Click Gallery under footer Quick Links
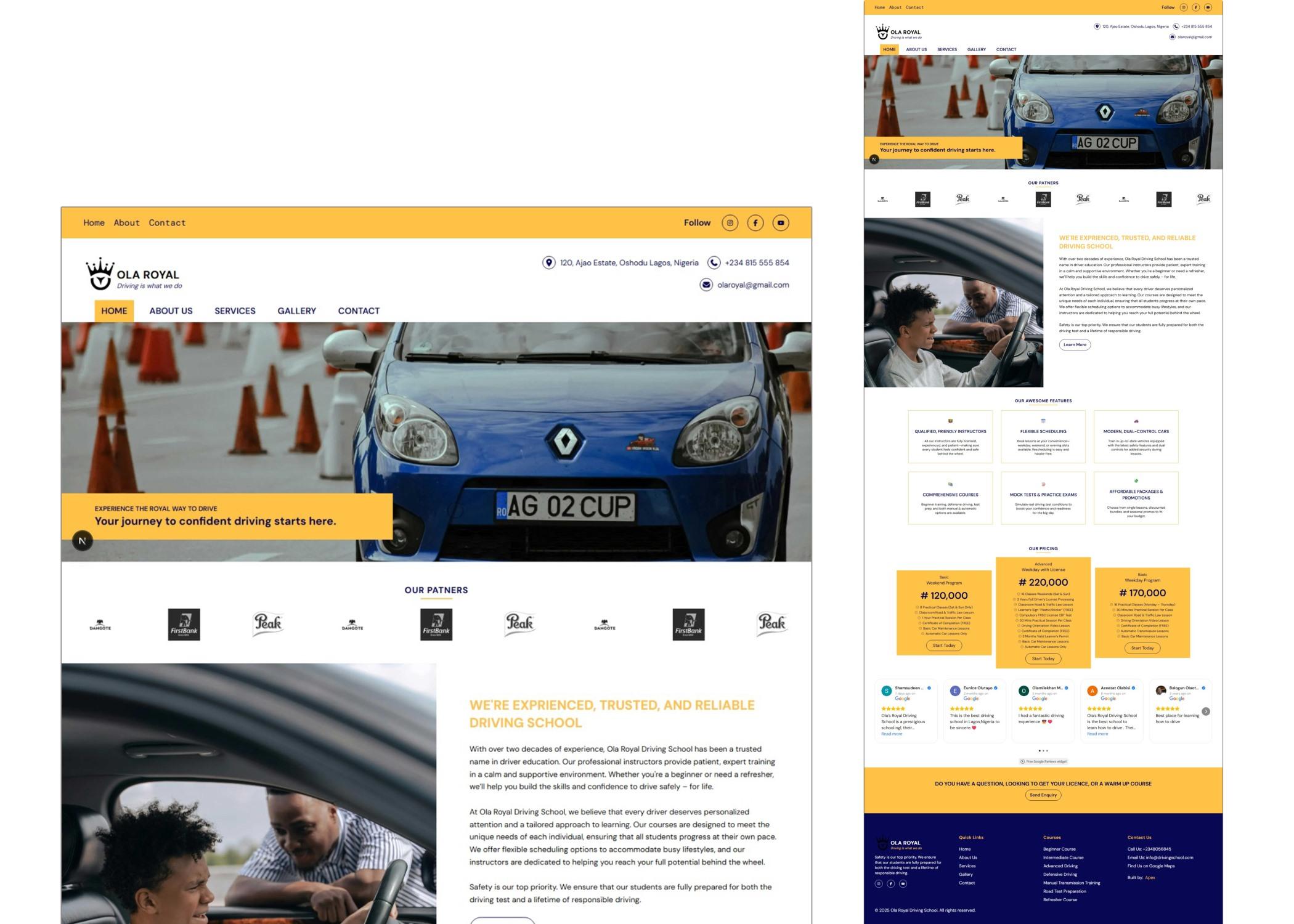Viewport: 1294px width, 924px height. [x=966, y=874]
